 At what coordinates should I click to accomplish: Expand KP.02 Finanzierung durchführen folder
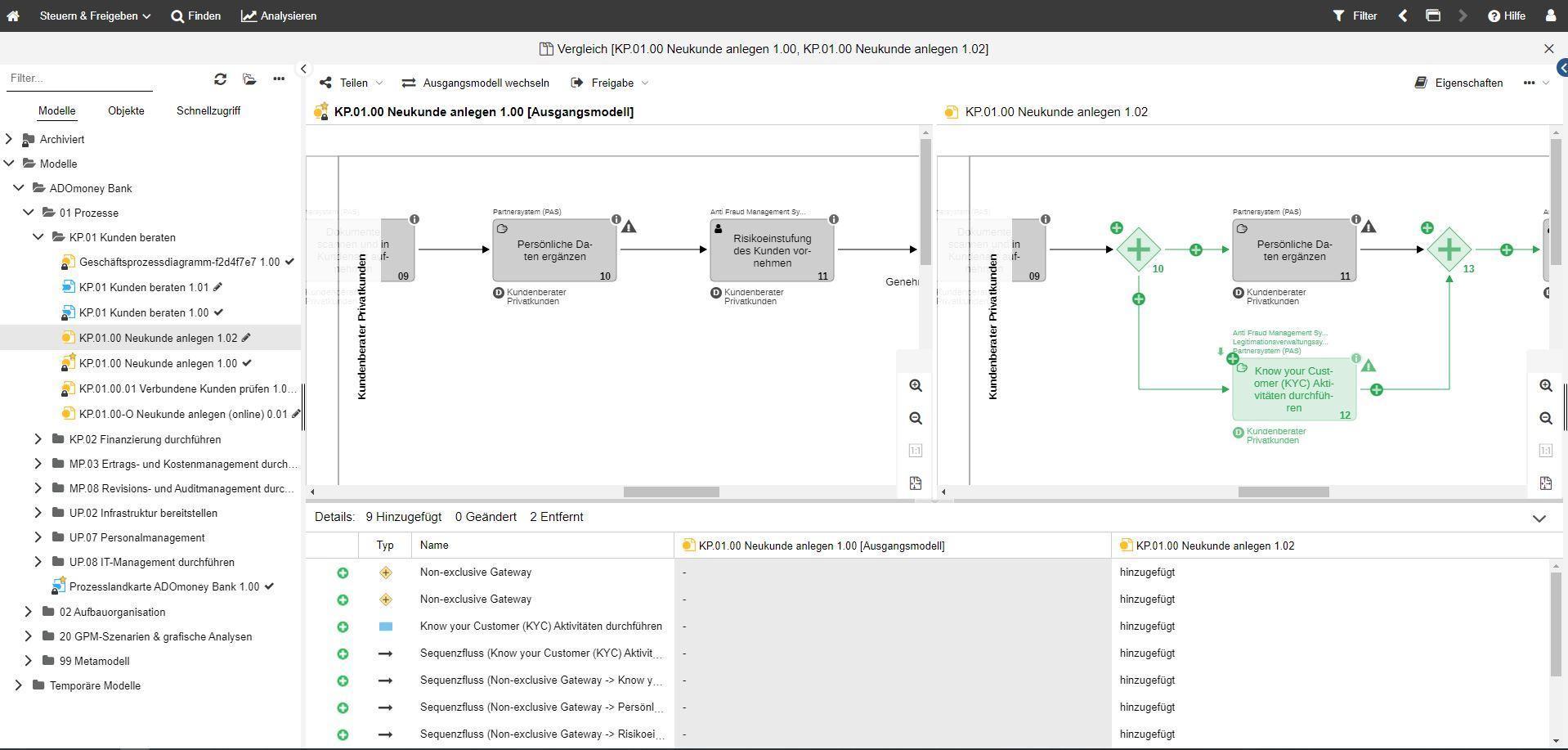pos(38,439)
